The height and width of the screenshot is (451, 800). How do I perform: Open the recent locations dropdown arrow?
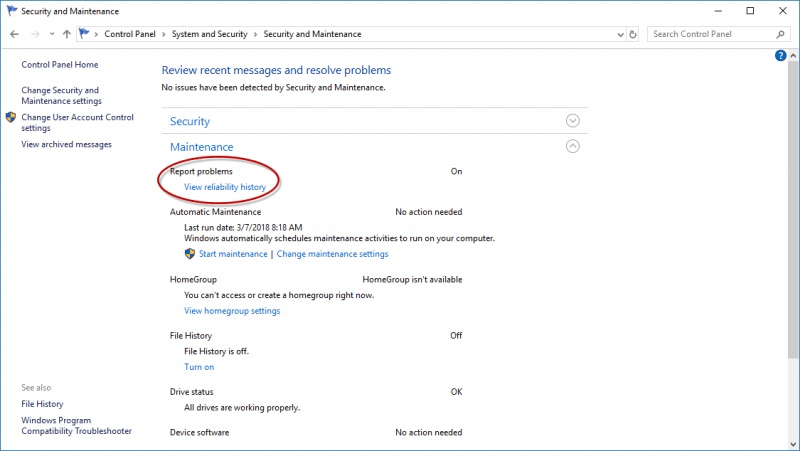pyautogui.click(x=52, y=34)
